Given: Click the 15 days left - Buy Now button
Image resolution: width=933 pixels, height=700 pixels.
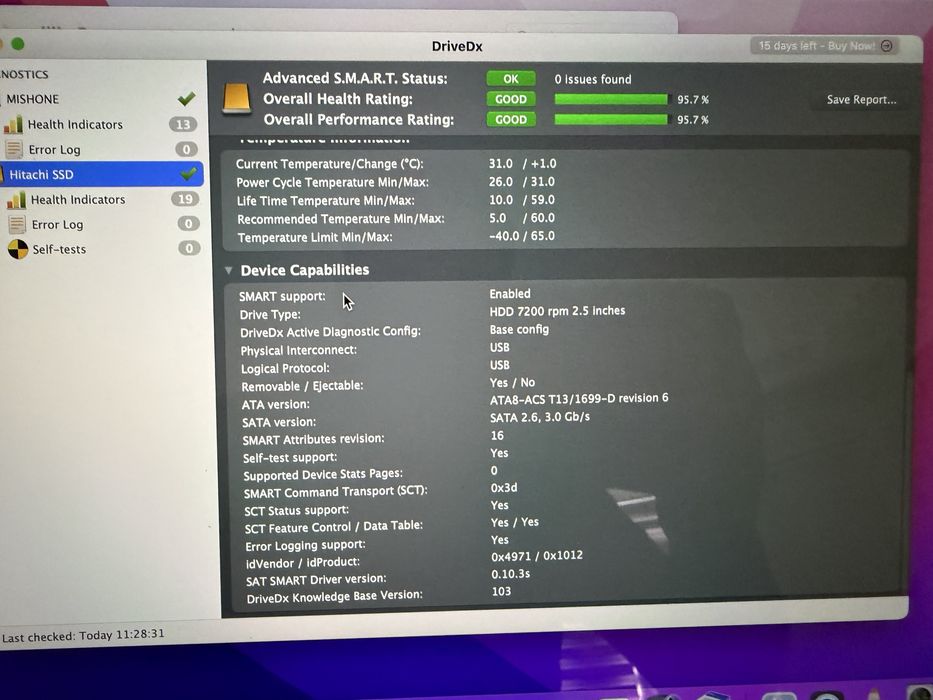Looking at the screenshot, I should coord(824,46).
